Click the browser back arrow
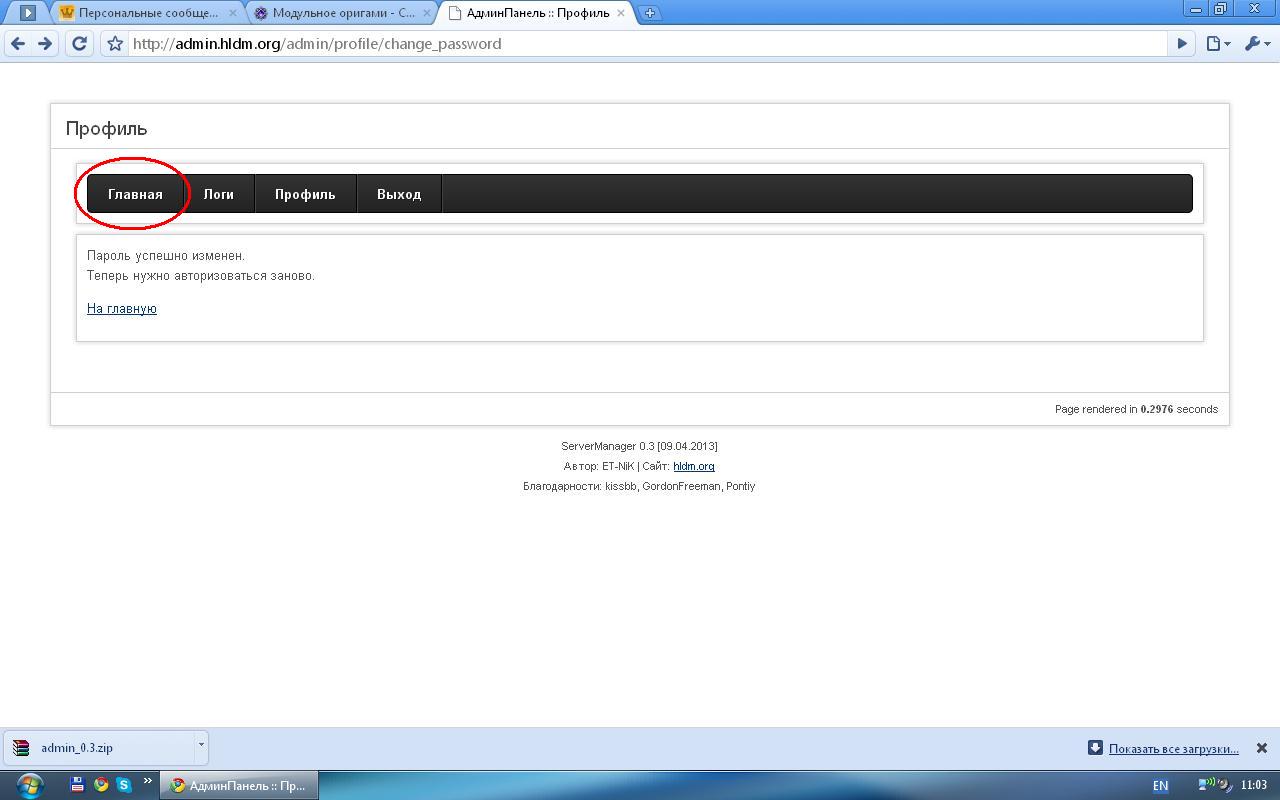This screenshot has width=1280, height=800. [18, 44]
